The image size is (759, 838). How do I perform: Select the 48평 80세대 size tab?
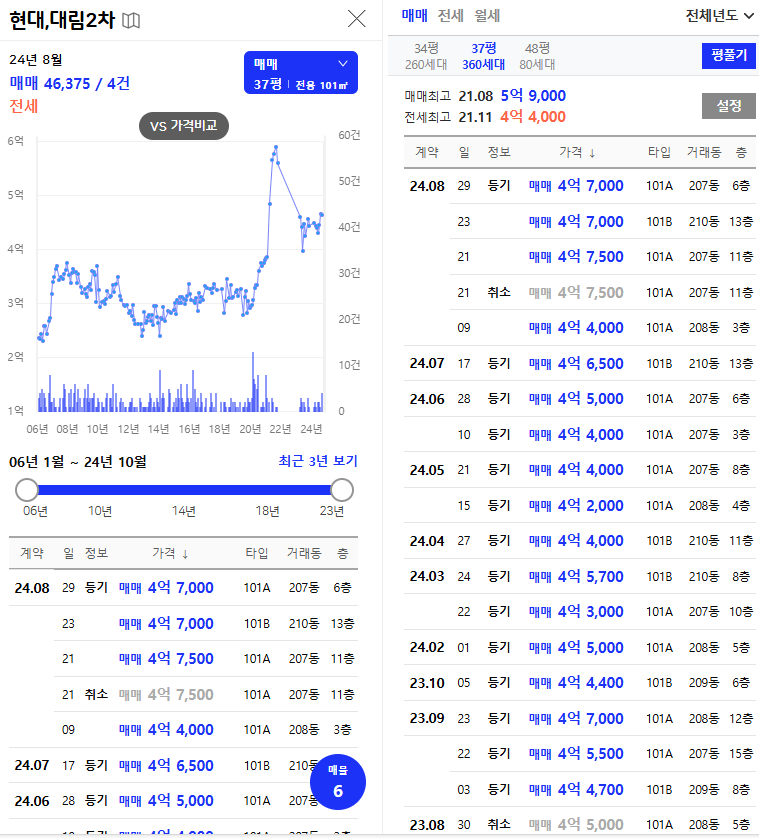(537, 56)
